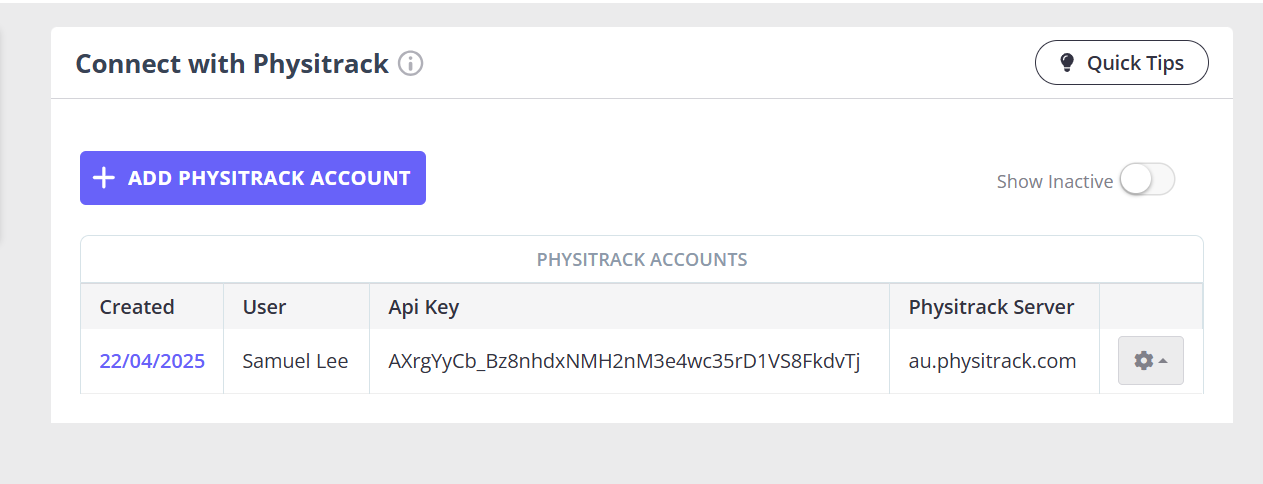Click the Show Inactive label text
Image resolution: width=1263 pixels, height=484 pixels.
[x=1055, y=181]
